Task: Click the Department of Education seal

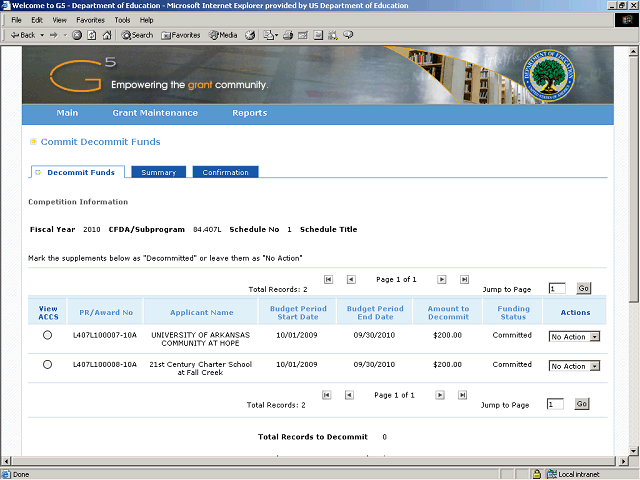Action: (x=549, y=76)
